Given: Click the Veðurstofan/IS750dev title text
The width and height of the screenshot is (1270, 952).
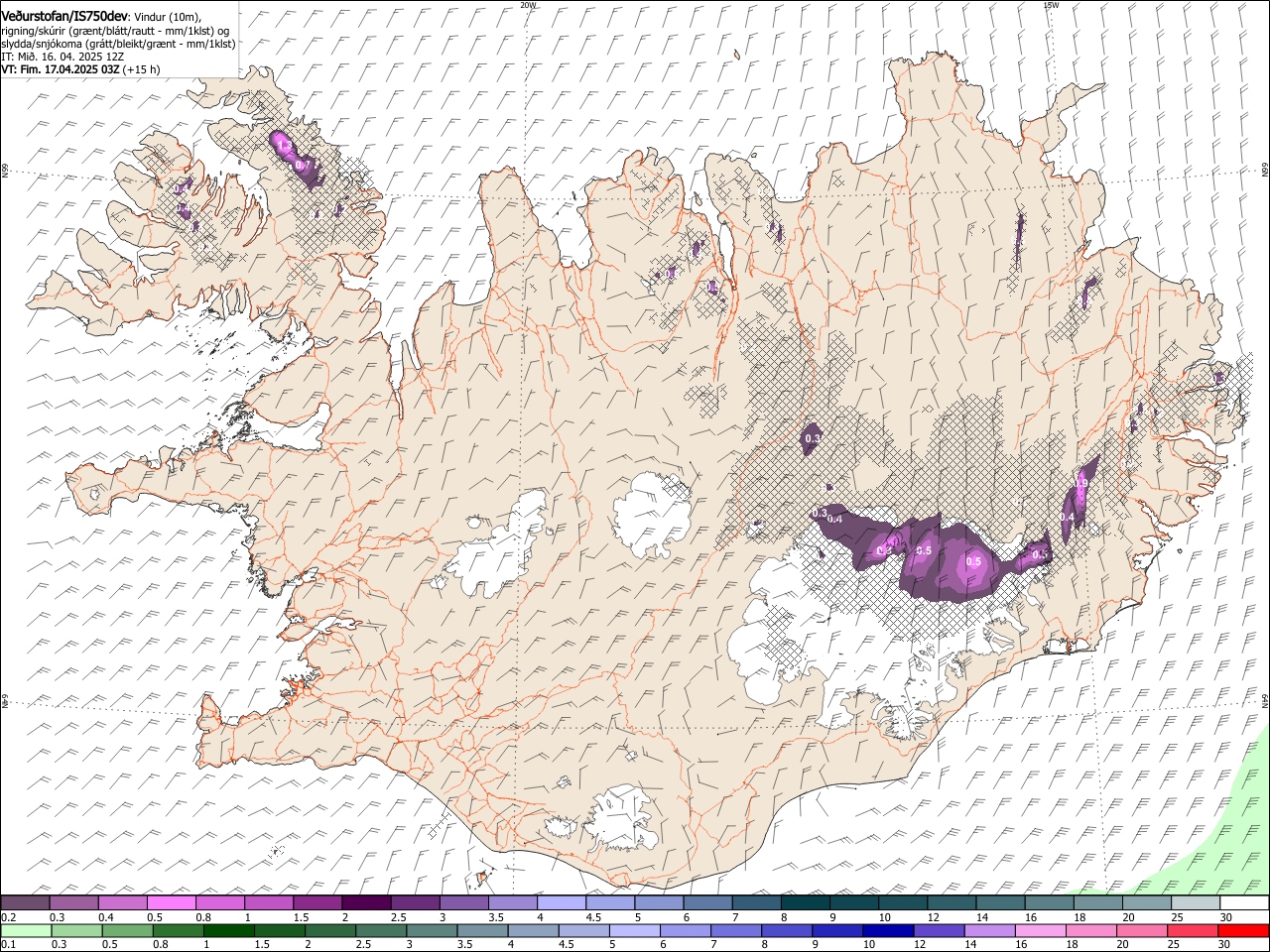Looking at the screenshot, I should 63,15.
